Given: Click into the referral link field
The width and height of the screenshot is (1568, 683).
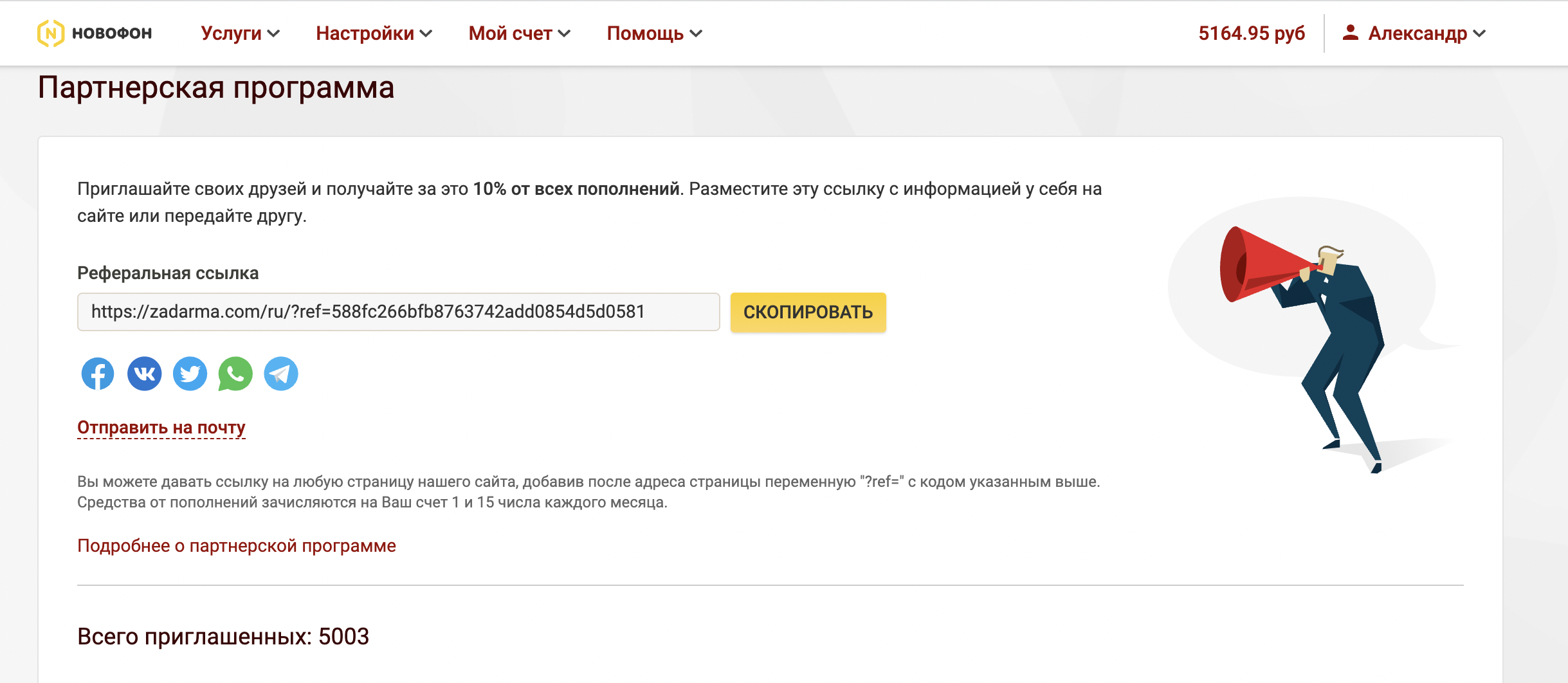Looking at the screenshot, I should 397,312.
